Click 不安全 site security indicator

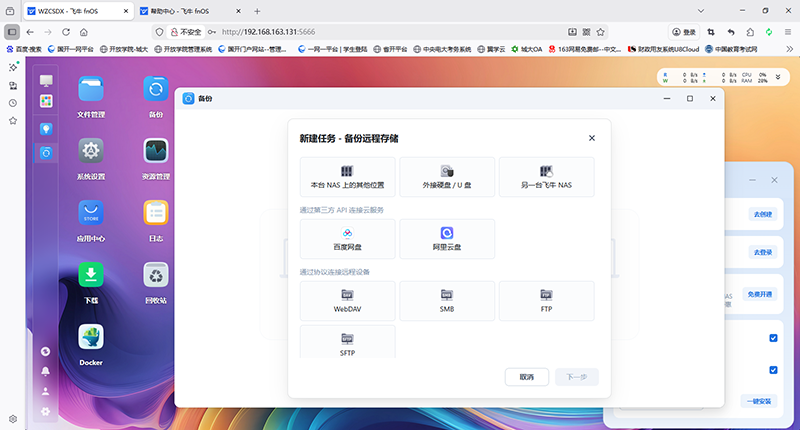[x=186, y=32]
